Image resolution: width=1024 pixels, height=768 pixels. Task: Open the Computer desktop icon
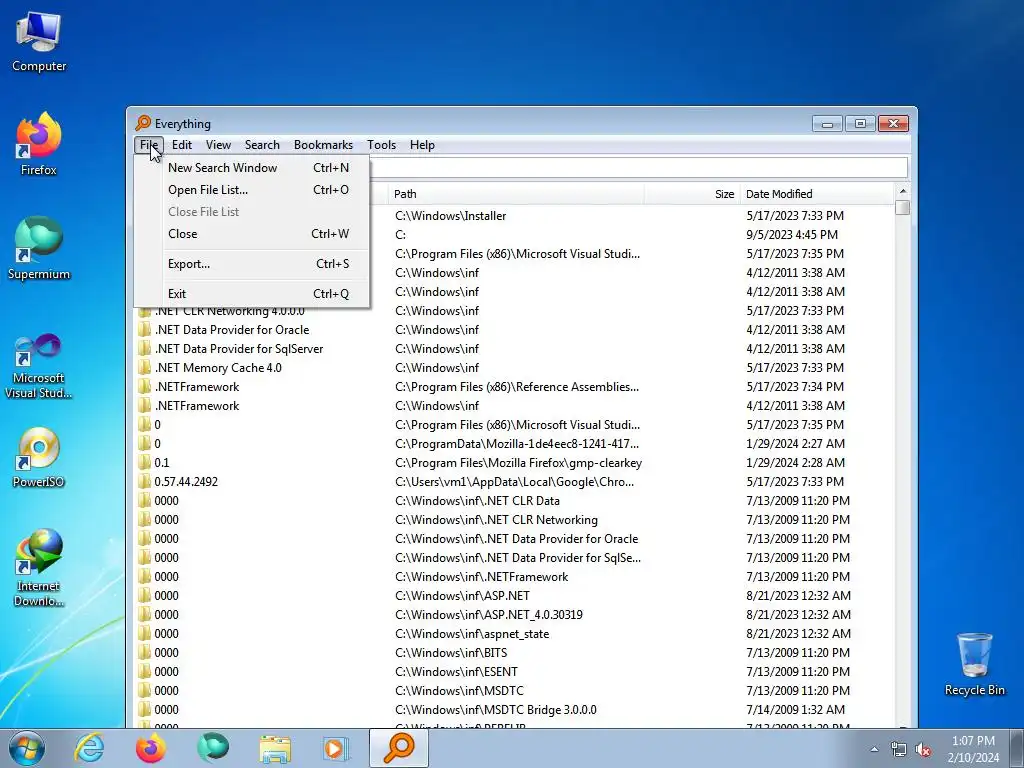pyautogui.click(x=39, y=42)
